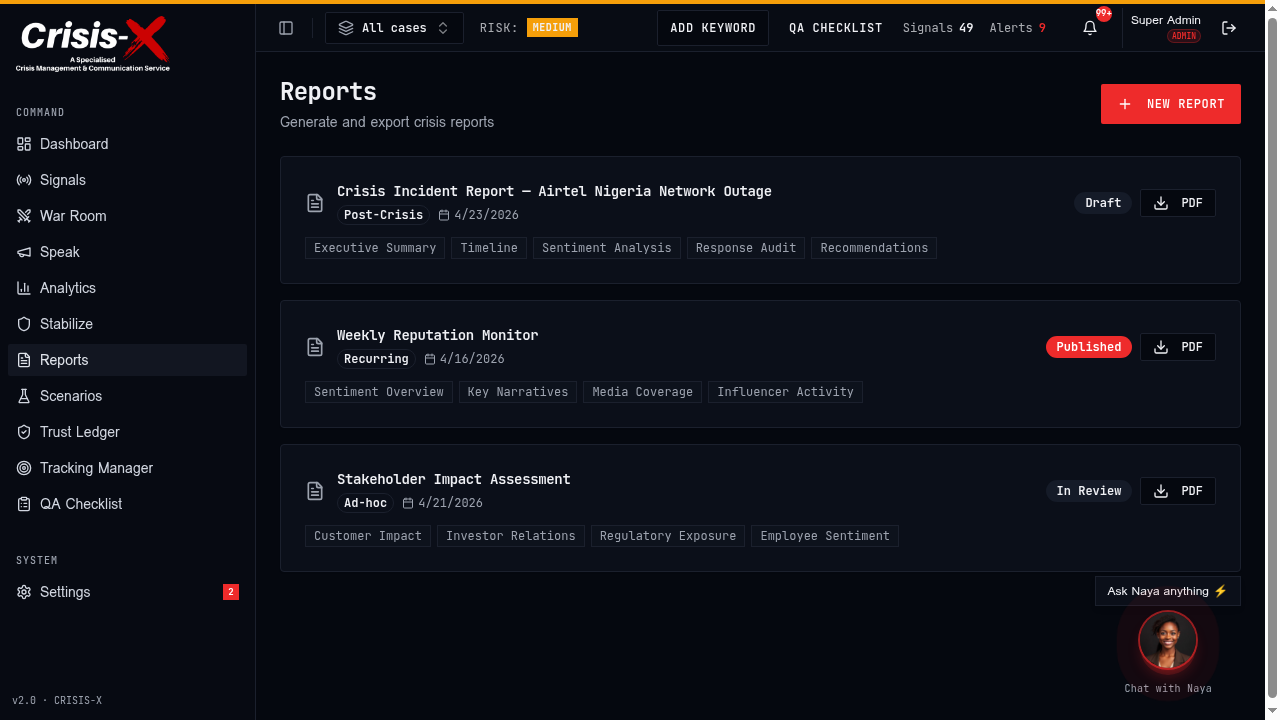Open Weekly Reputation Monitor report
The image size is (1280, 720).
438,335
